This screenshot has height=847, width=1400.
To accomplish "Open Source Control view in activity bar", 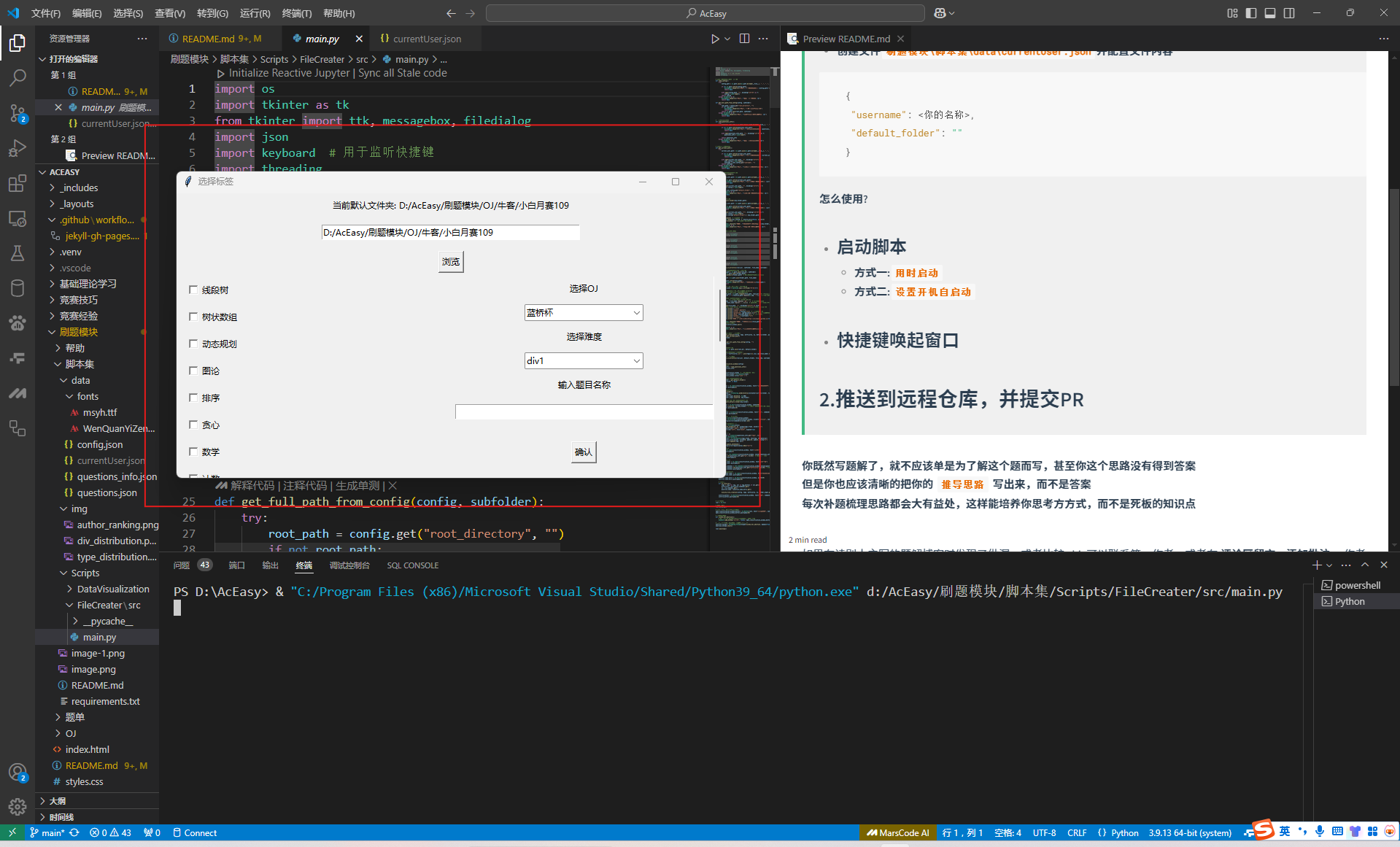I will [18, 112].
